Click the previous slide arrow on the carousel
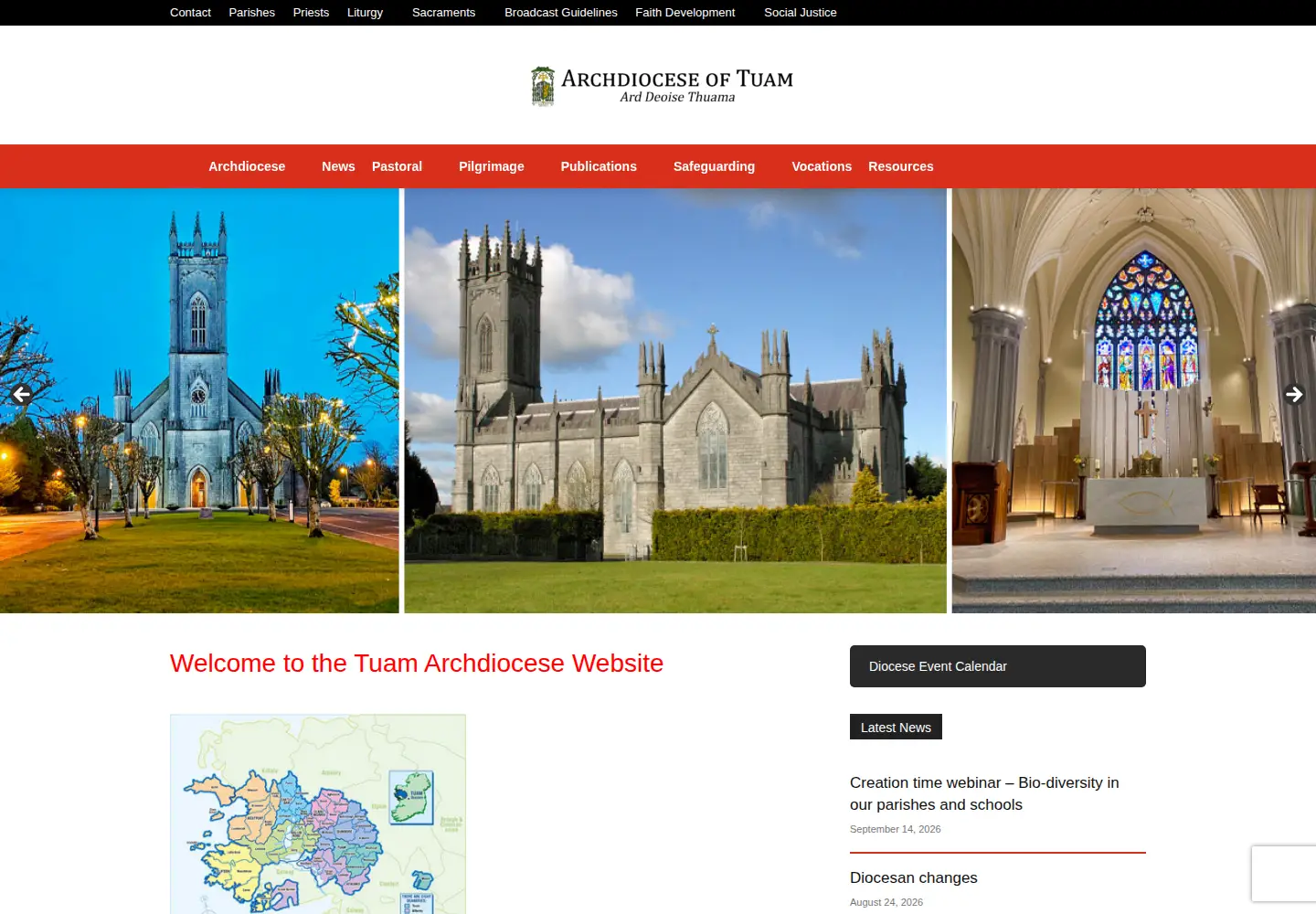Viewport: 1316px width, 914px height. 21,394
